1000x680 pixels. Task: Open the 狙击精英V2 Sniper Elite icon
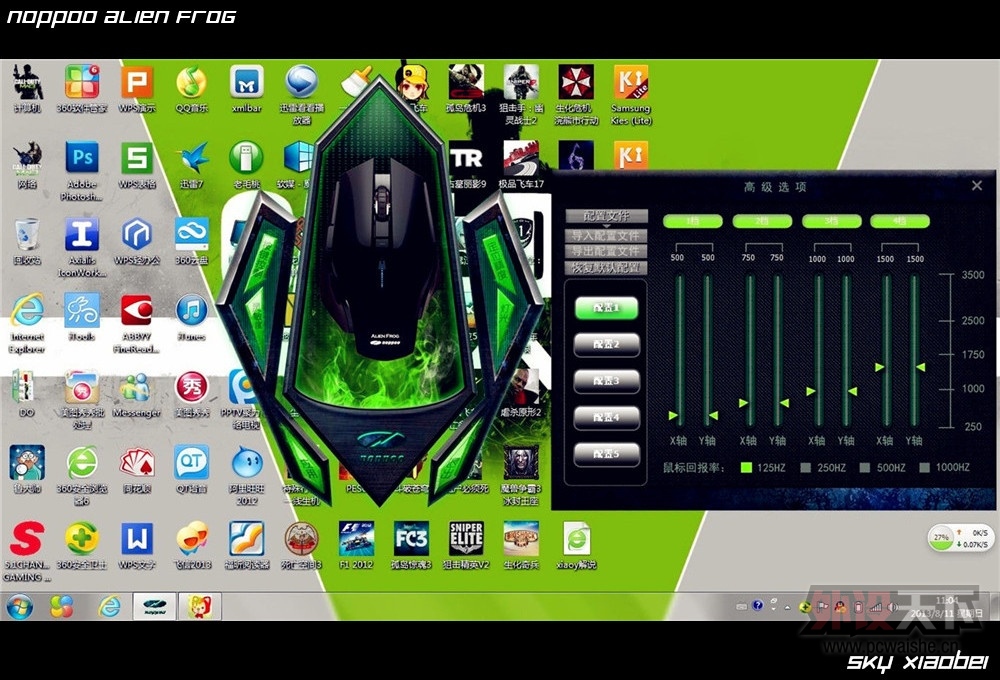[x=466, y=545]
